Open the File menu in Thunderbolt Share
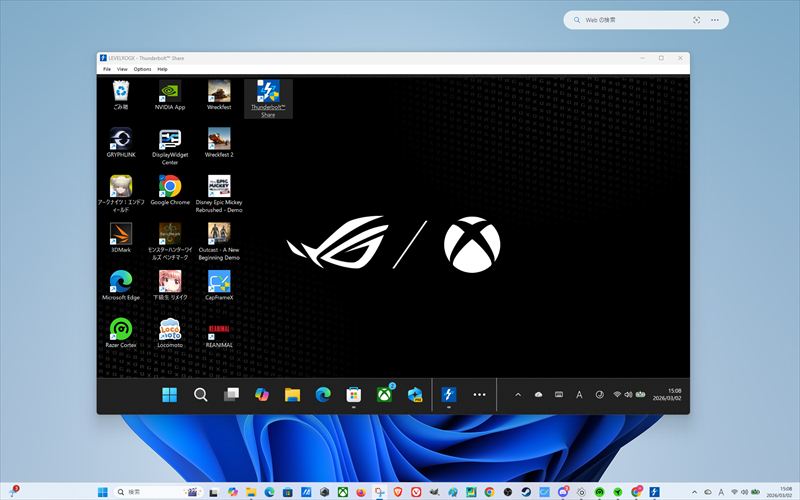The width and height of the screenshot is (800, 500). [x=106, y=69]
